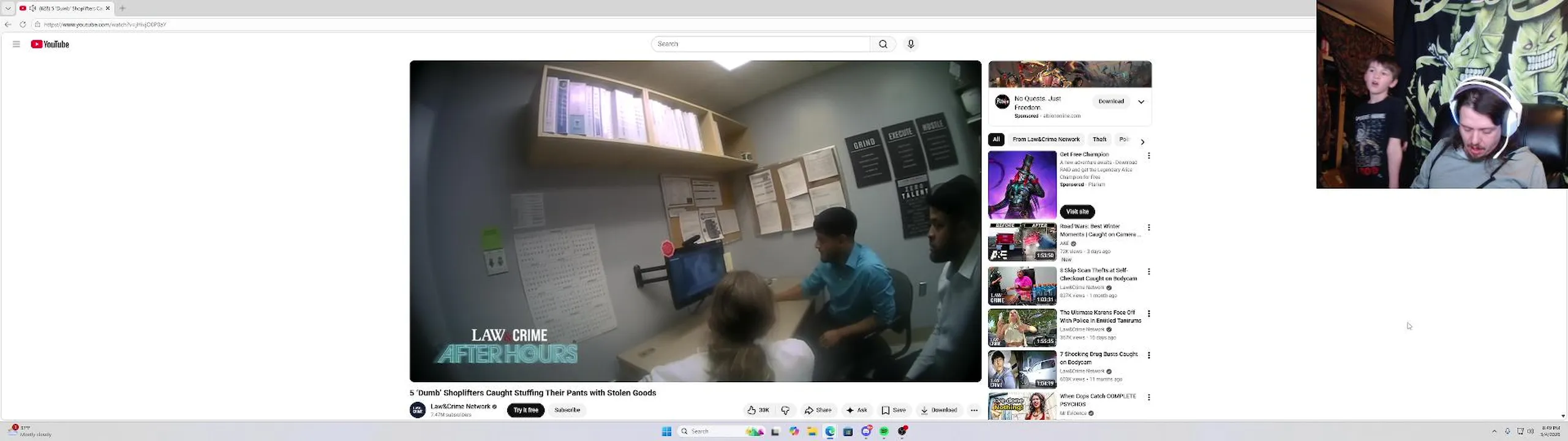Click the browser address bar URL

click(x=105, y=24)
